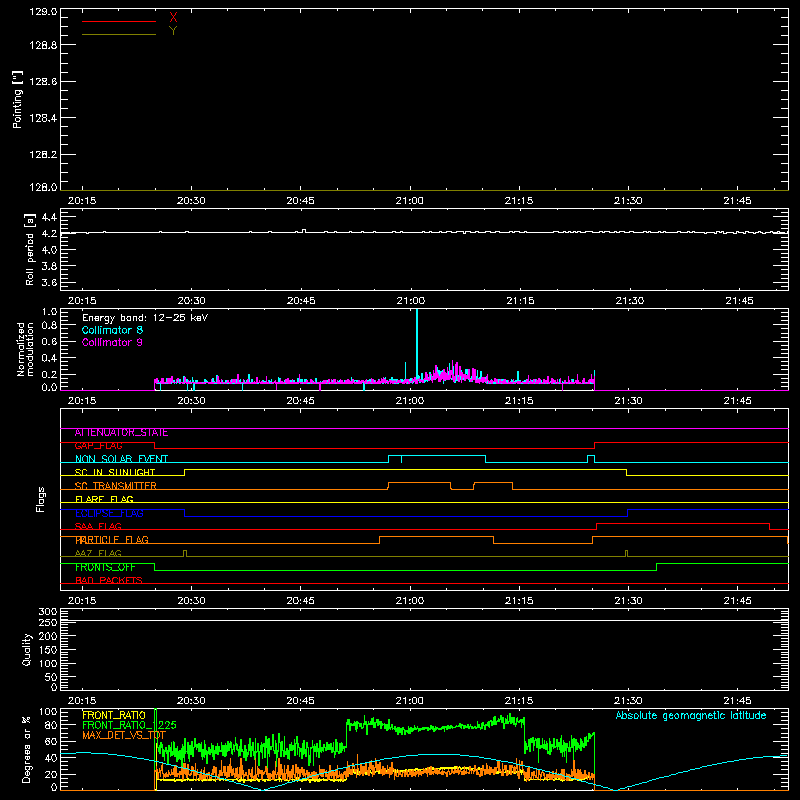This screenshot has height=800, width=800.
Task: Click the olive 'Y' legend label
Action: pos(173,31)
